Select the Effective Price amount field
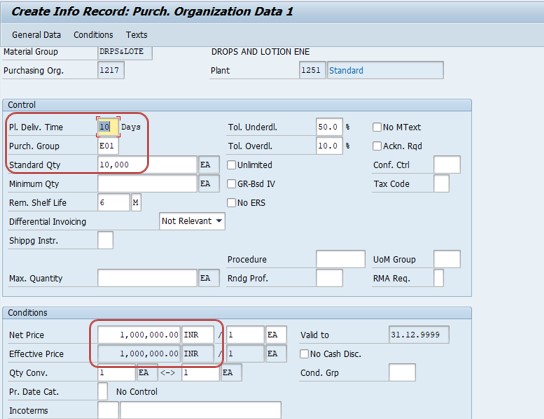Viewport: 544px width, 419px height. [x=139, y=354]
